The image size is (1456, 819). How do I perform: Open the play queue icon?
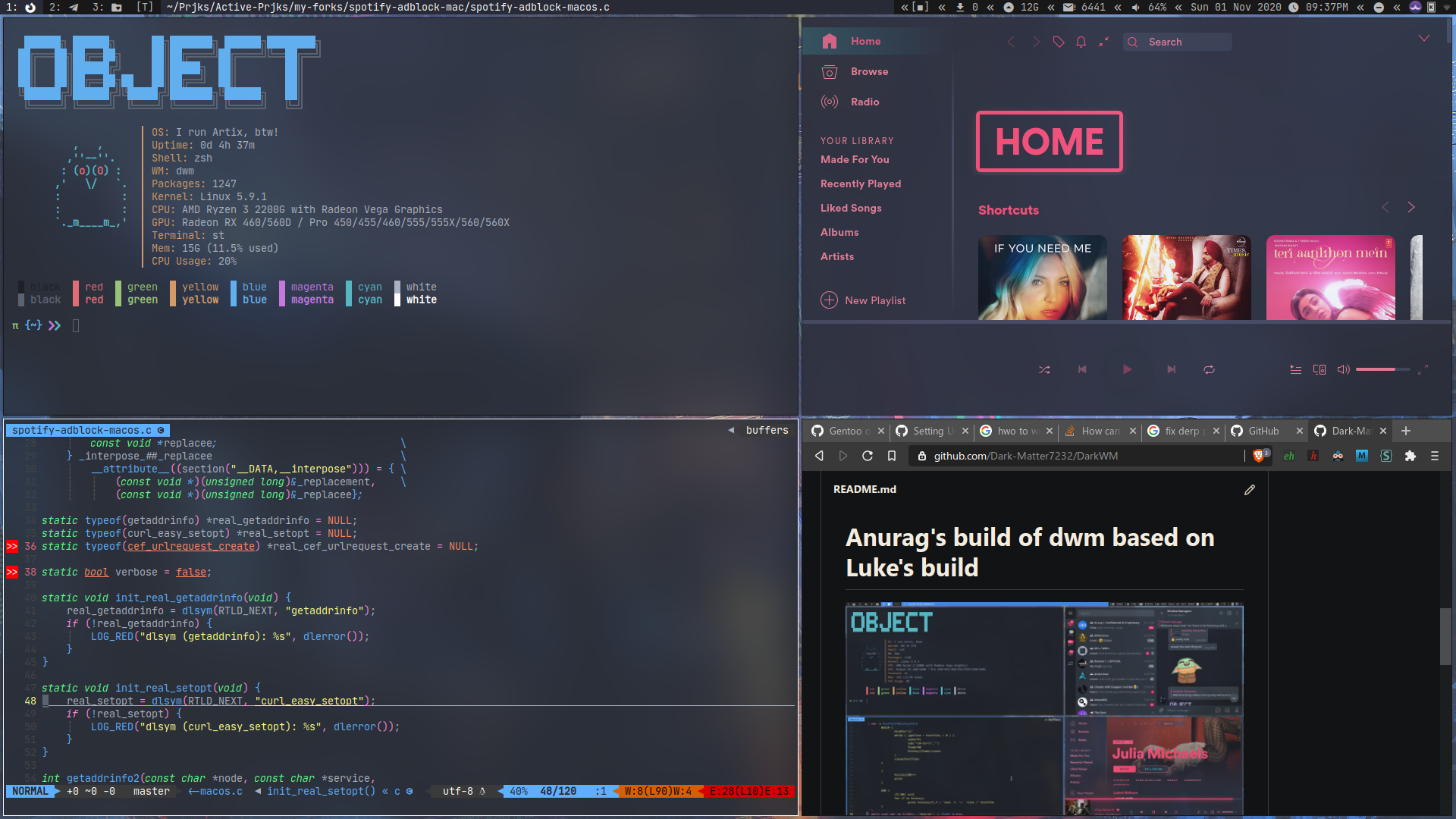[1296, 370]
